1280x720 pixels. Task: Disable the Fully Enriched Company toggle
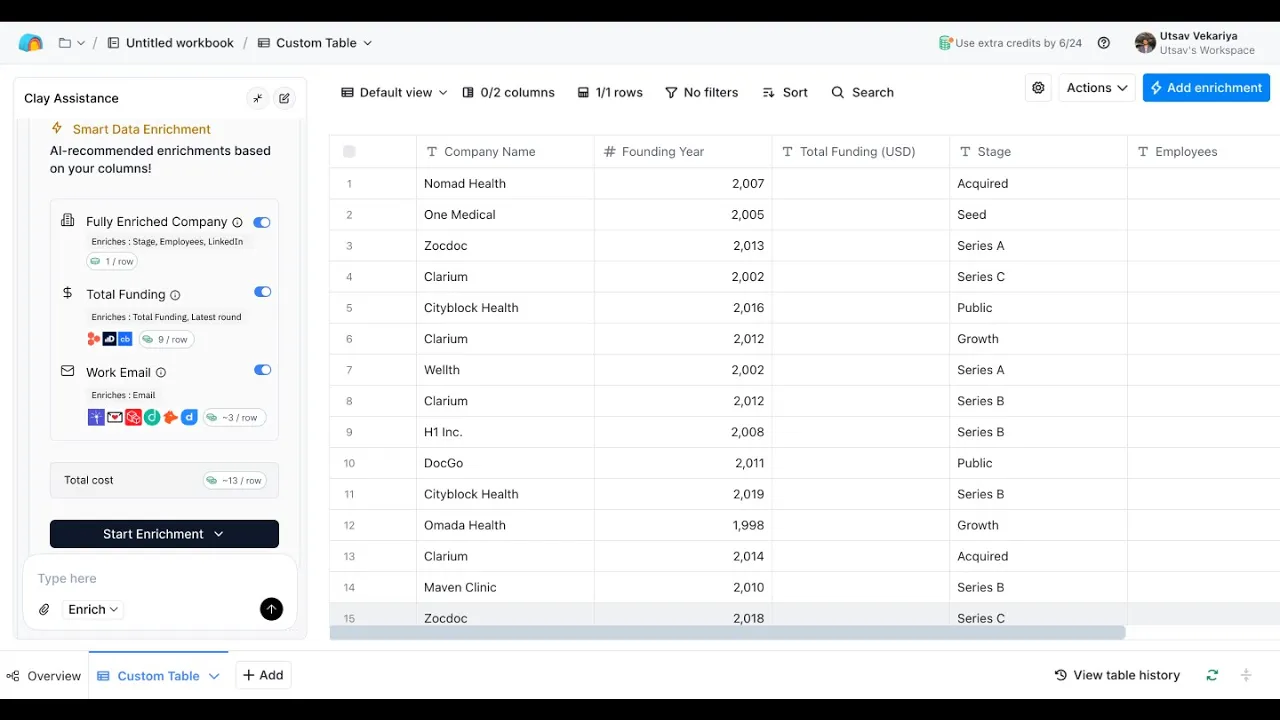point(262,222)
